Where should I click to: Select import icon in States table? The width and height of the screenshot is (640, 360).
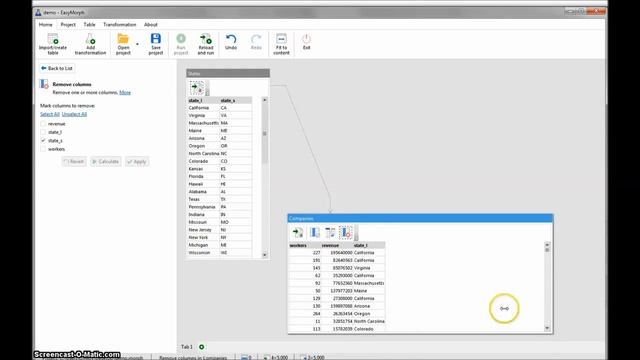point(198,87)
